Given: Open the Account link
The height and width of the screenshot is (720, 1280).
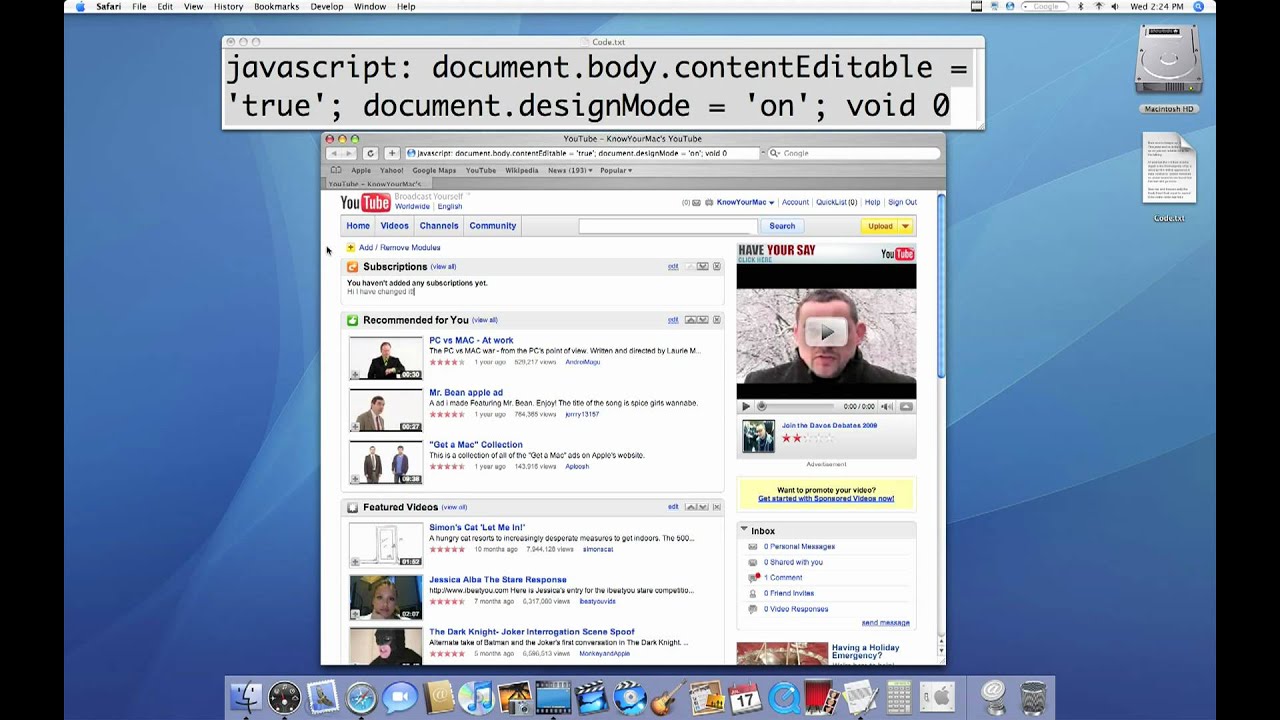Looking at the screenshot, I should pos(795,202).
